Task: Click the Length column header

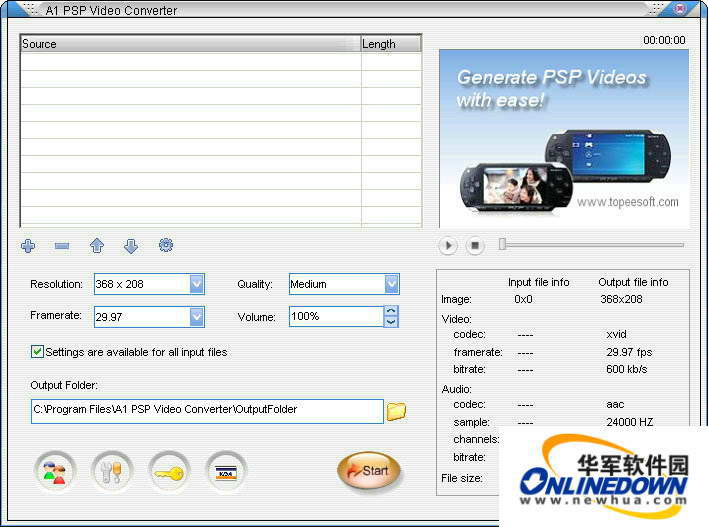Action: (391, 44)
